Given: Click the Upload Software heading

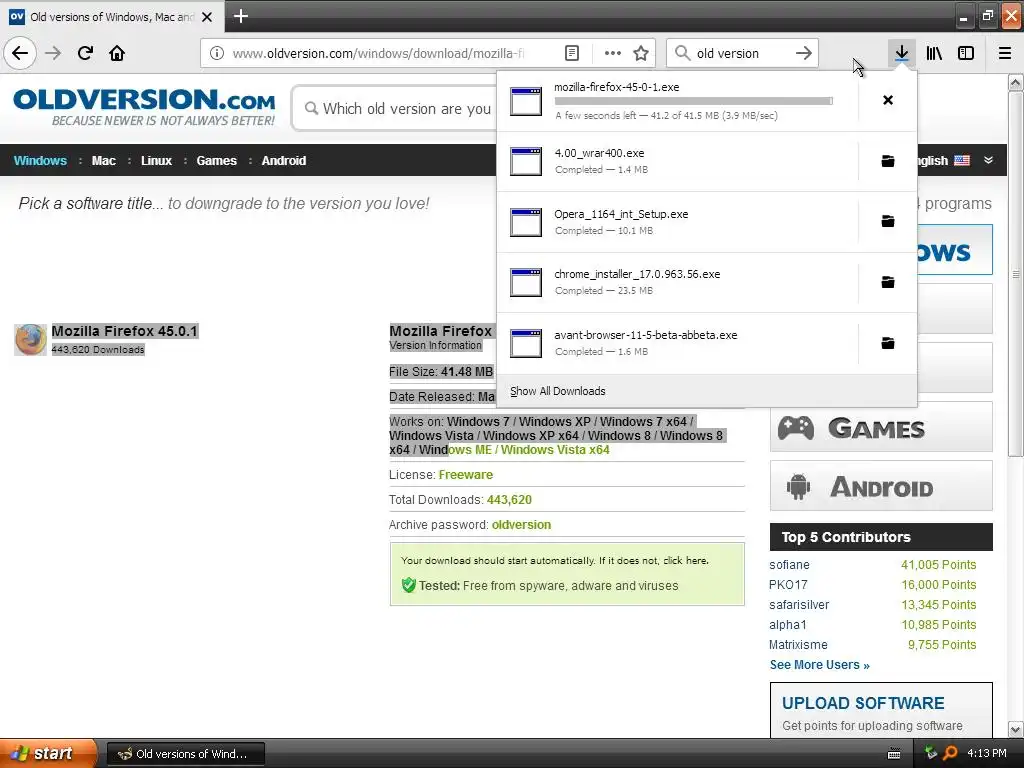Looking at the screenshot, I should pos(863,703).
